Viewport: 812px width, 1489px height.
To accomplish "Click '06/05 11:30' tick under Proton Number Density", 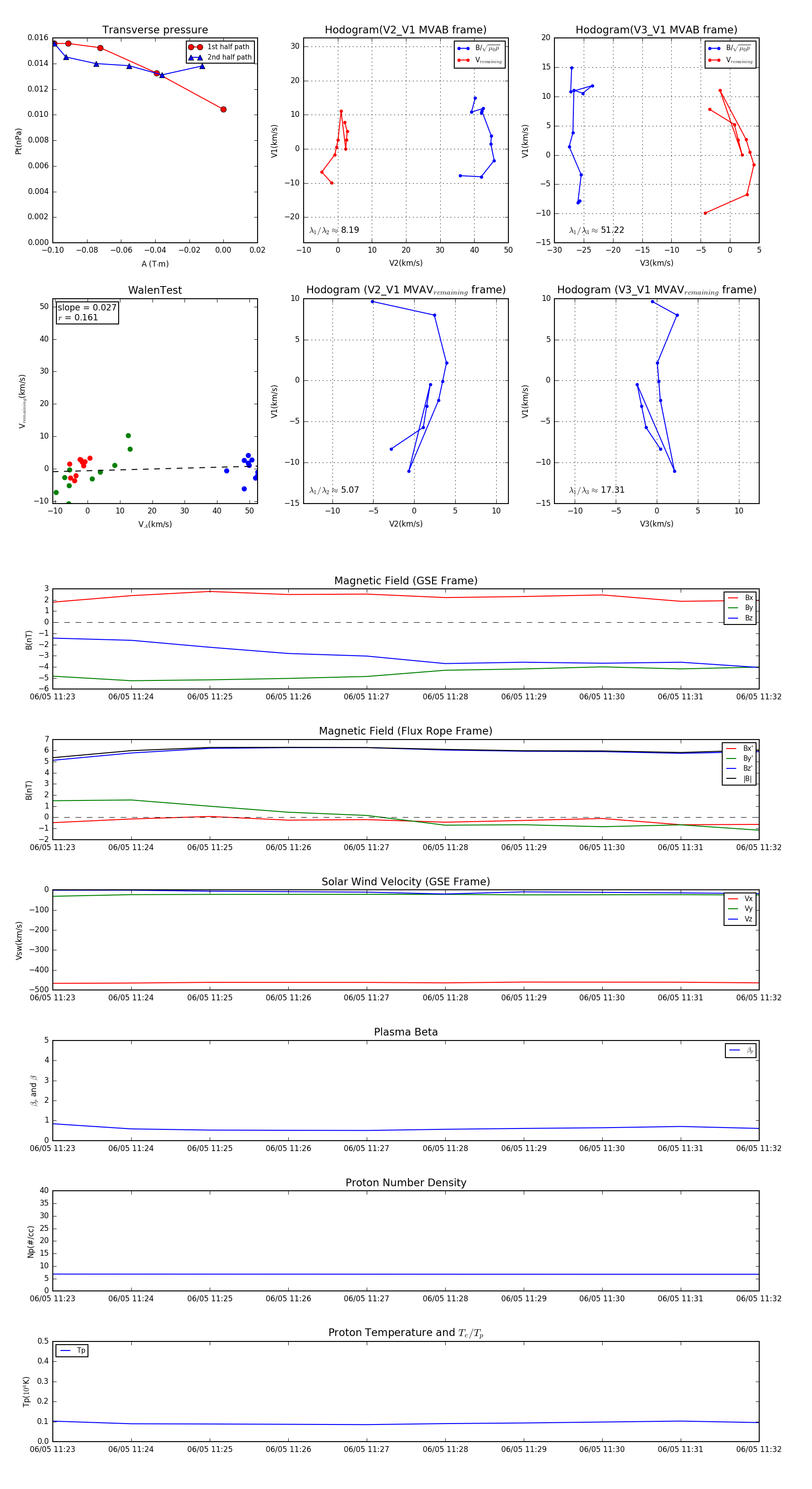I will point(602,1299).
